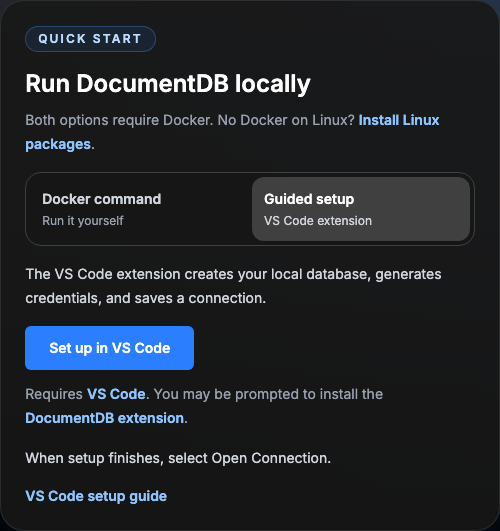Click the 'Run it yourself' subtitle

(83, 221)
